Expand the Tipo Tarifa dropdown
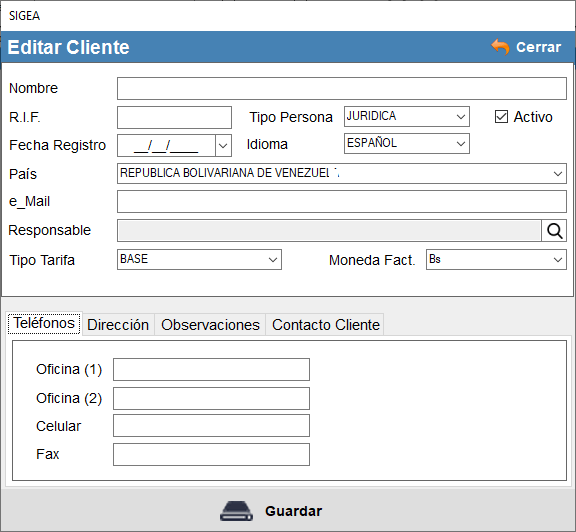This screenshot has width=576, height=532. click(199, 259)
